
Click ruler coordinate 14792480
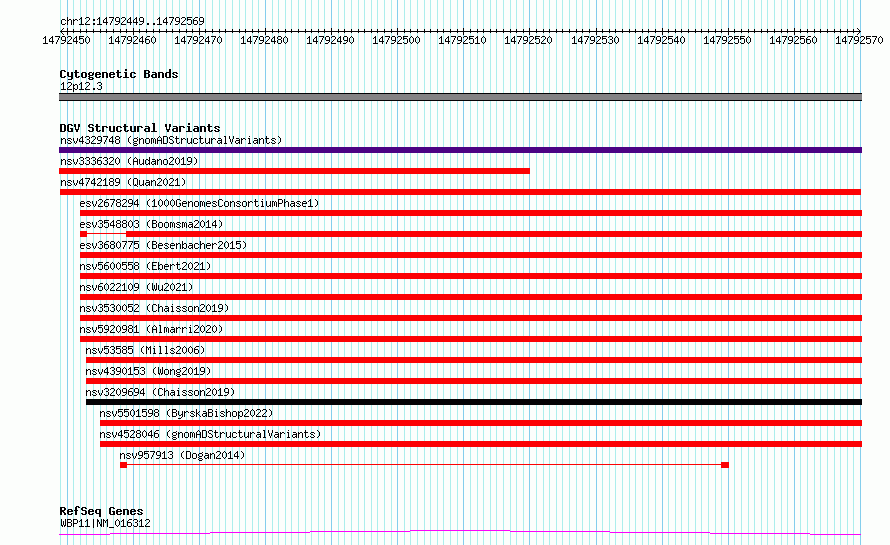(264, 40)
